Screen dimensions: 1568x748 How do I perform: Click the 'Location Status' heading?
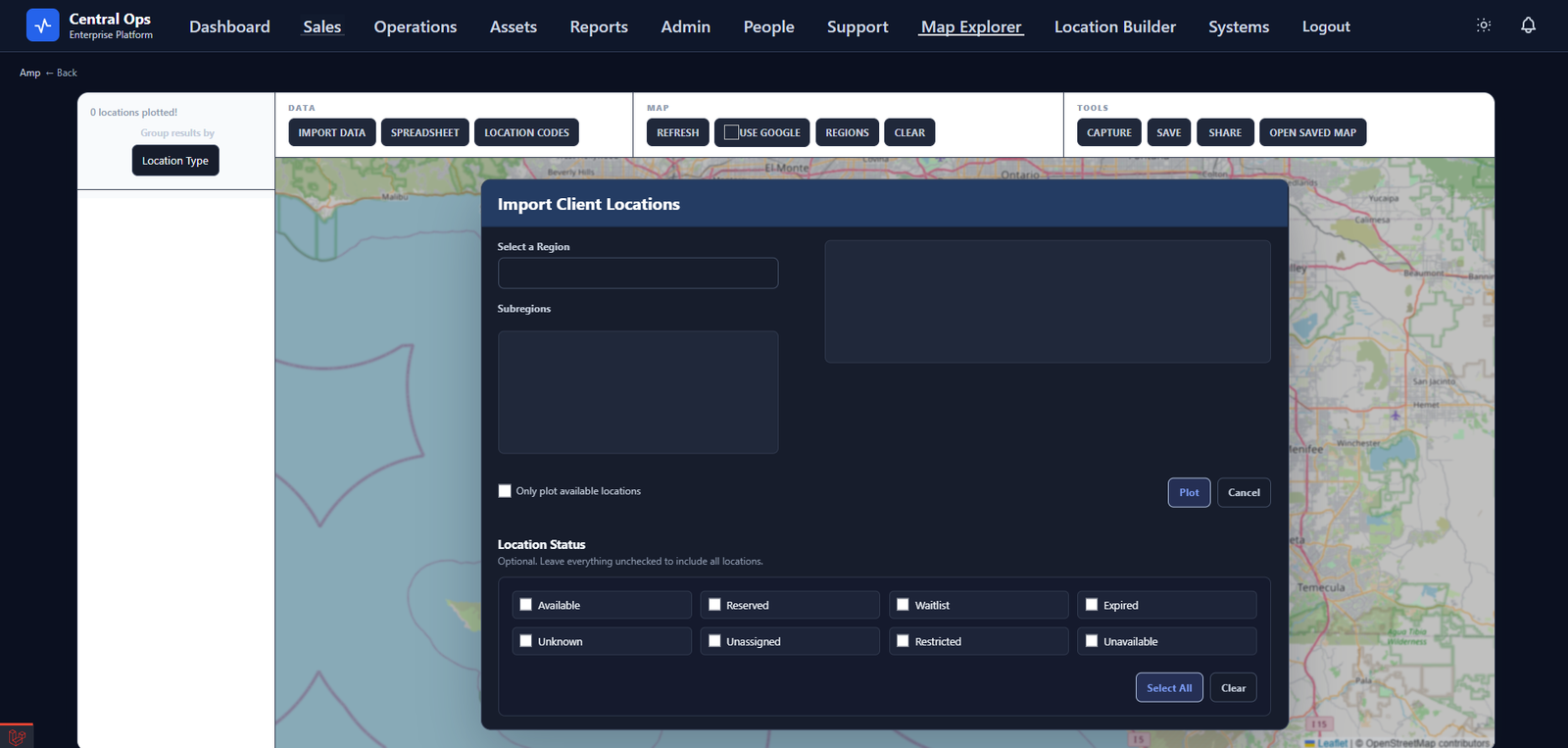click(541, 544)
